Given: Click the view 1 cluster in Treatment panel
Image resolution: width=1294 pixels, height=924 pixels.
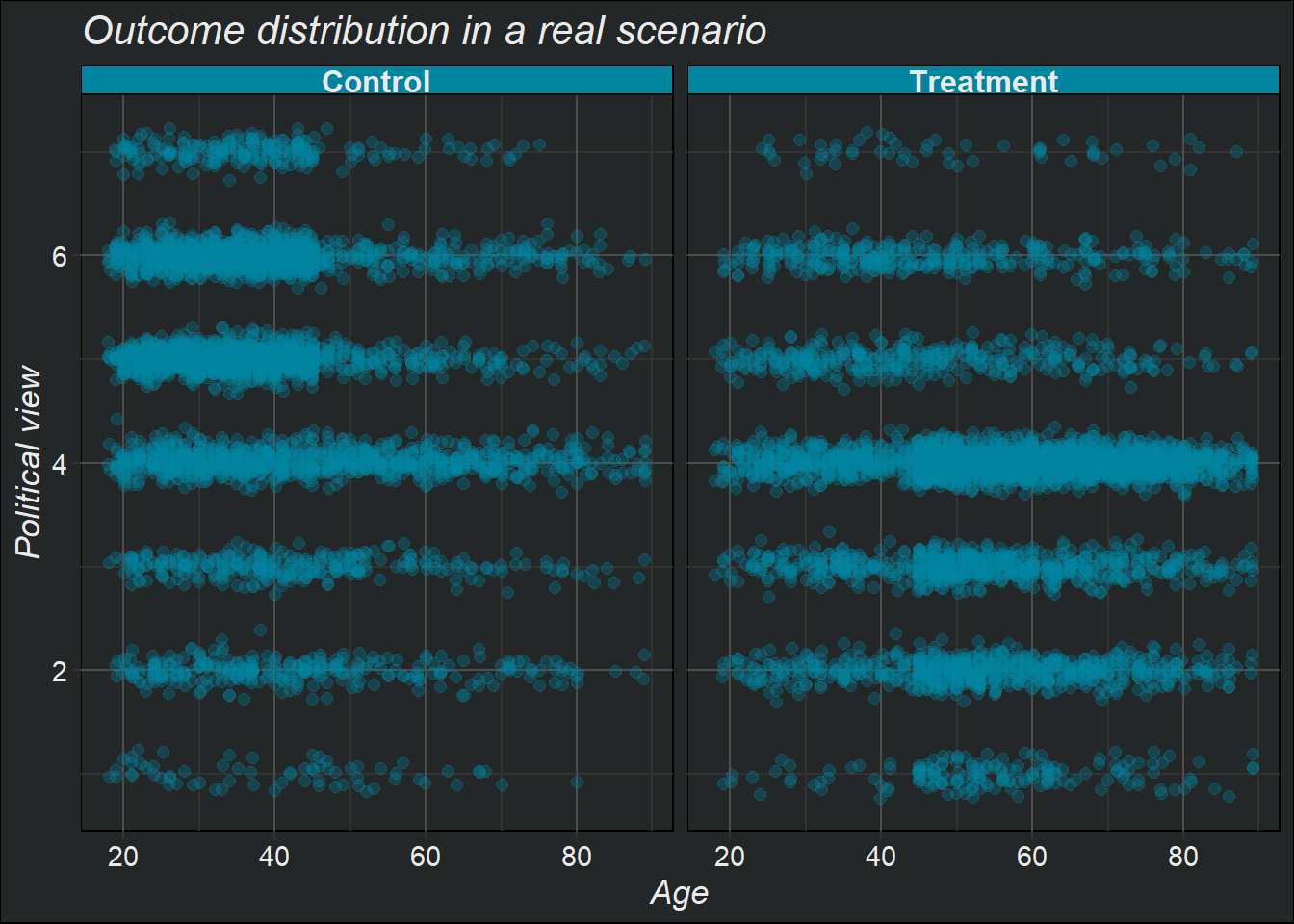Looking at the screenshot, I should coord(992,773).
